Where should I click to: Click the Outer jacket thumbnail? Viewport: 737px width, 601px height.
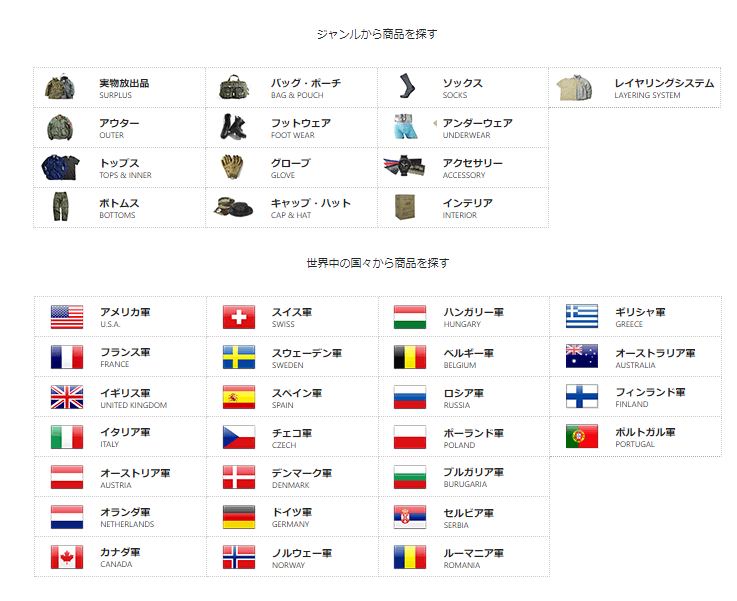coord(60,127)
